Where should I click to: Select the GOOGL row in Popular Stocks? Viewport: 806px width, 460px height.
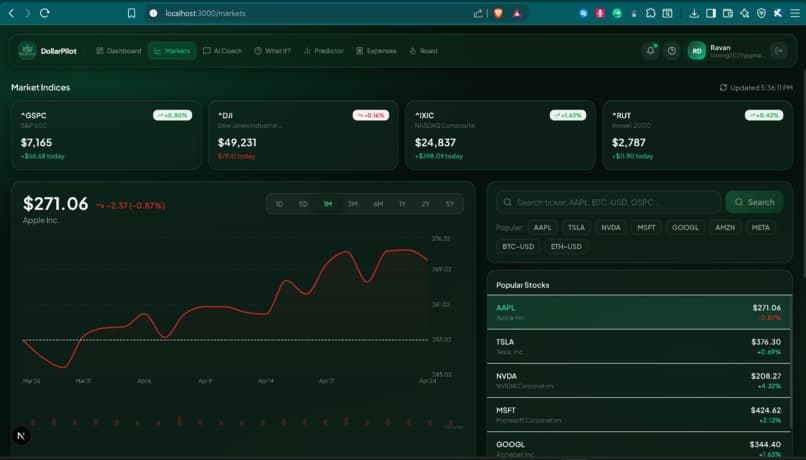[x=639, y=445]
